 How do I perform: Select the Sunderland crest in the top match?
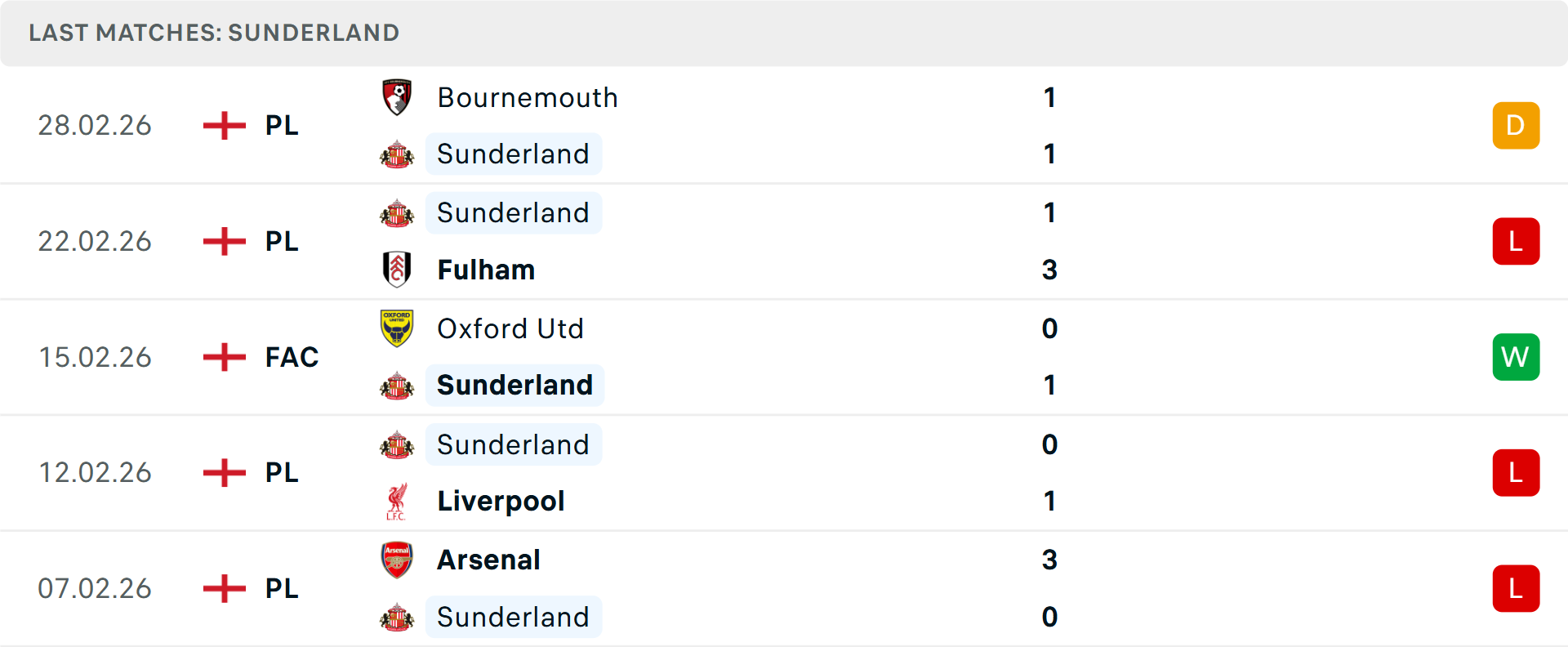coord(397,154)
